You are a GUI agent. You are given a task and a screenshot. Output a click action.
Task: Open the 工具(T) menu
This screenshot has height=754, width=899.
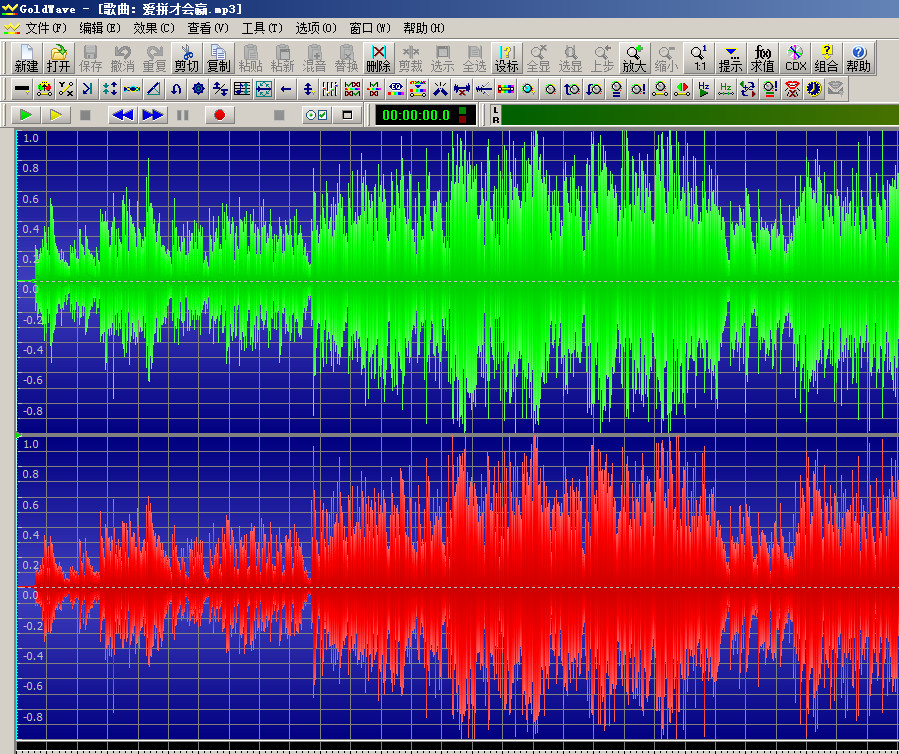tap(262, 28)
